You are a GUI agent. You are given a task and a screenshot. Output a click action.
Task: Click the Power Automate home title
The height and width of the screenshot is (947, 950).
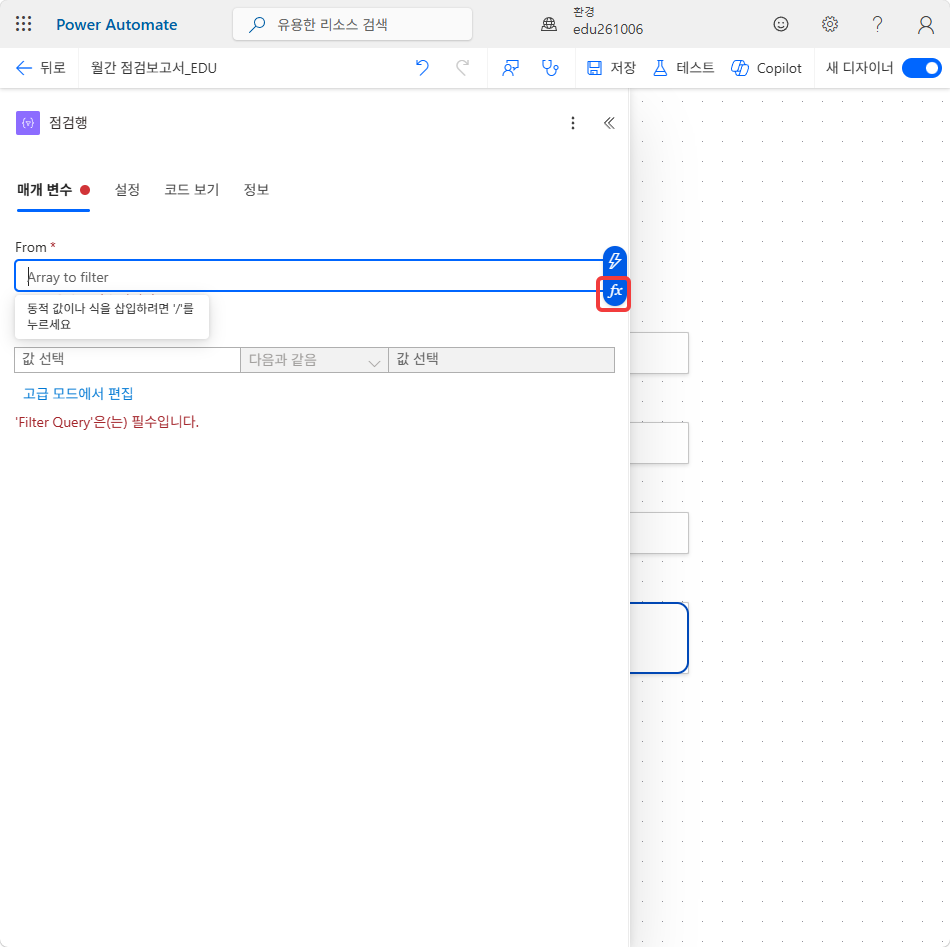pyautogui.click(x=117, y=24)
